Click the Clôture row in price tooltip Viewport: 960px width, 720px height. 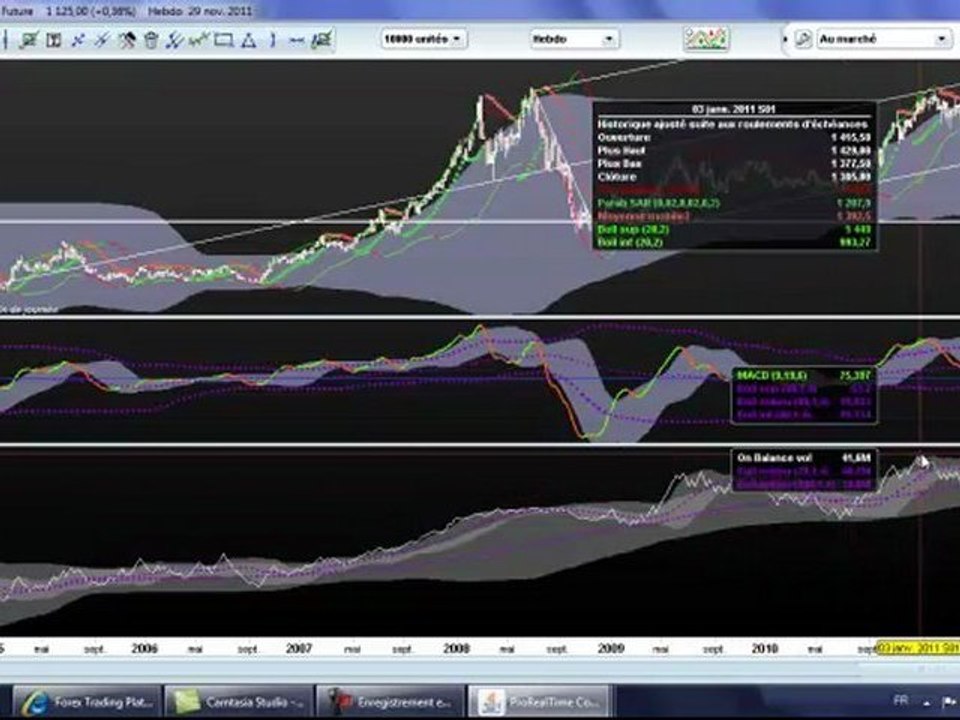tap(733, 177)
